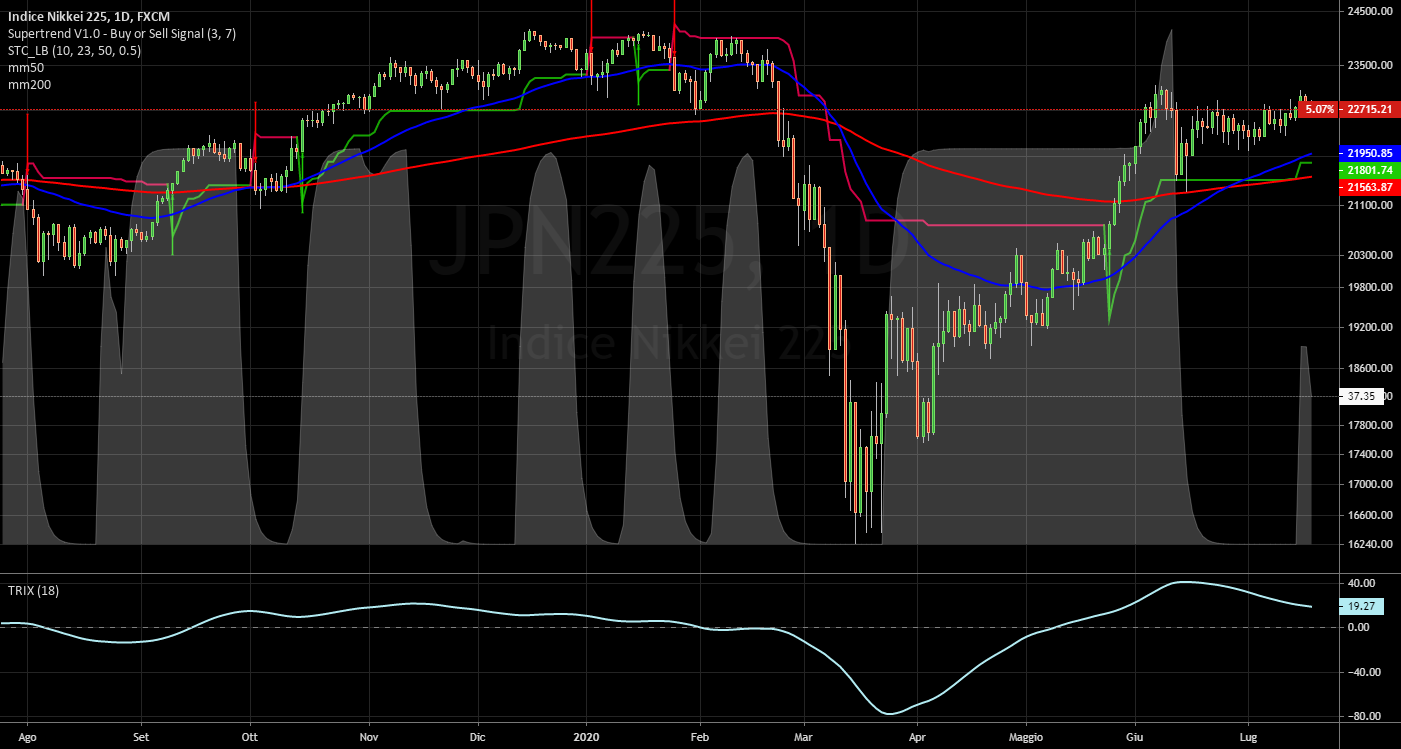The image size is (1401, 749).
Task: Click the blue mm50 value label 21950.85
Action: click(1369, 153)
